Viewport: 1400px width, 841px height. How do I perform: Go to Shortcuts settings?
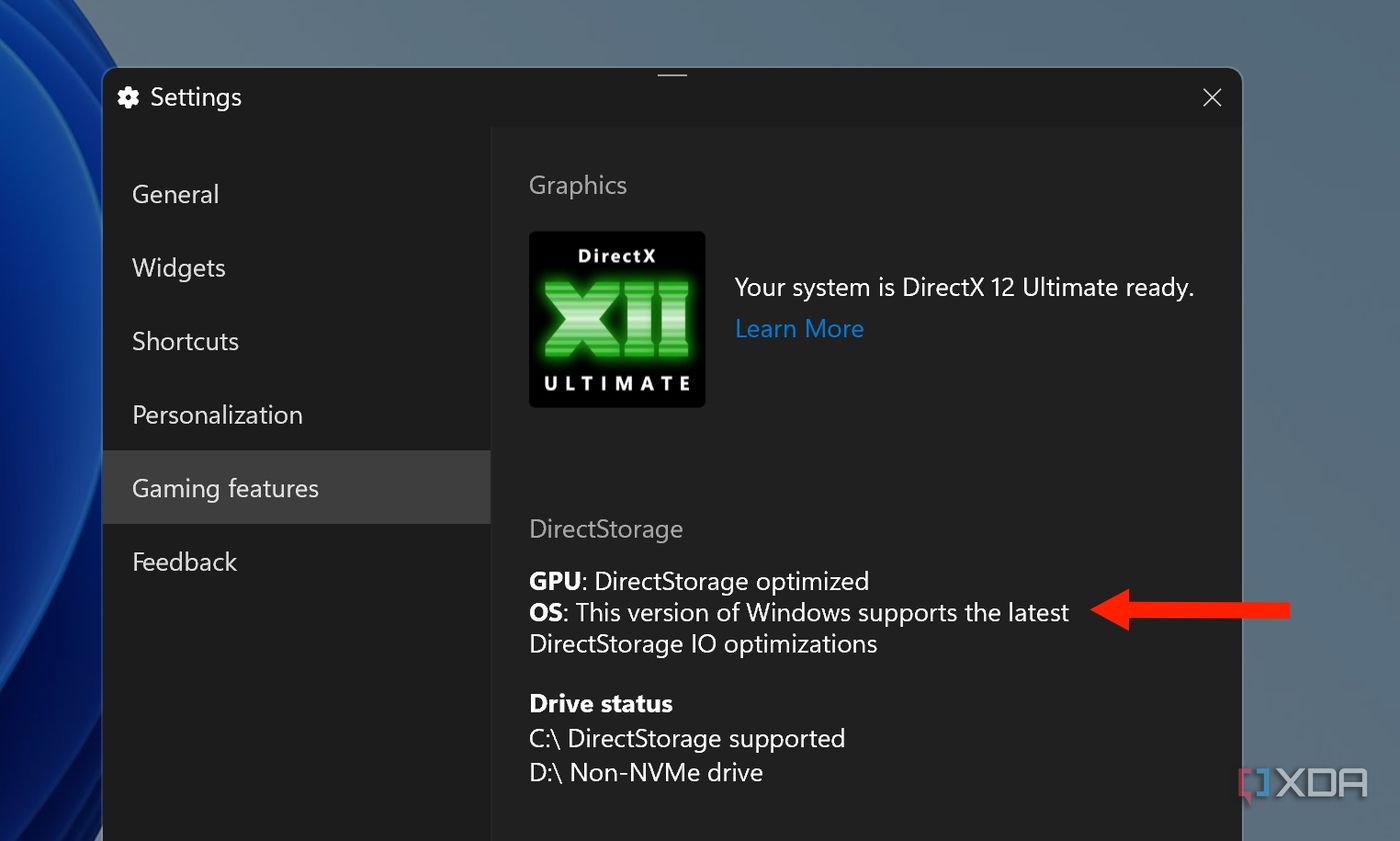[296, 341]
